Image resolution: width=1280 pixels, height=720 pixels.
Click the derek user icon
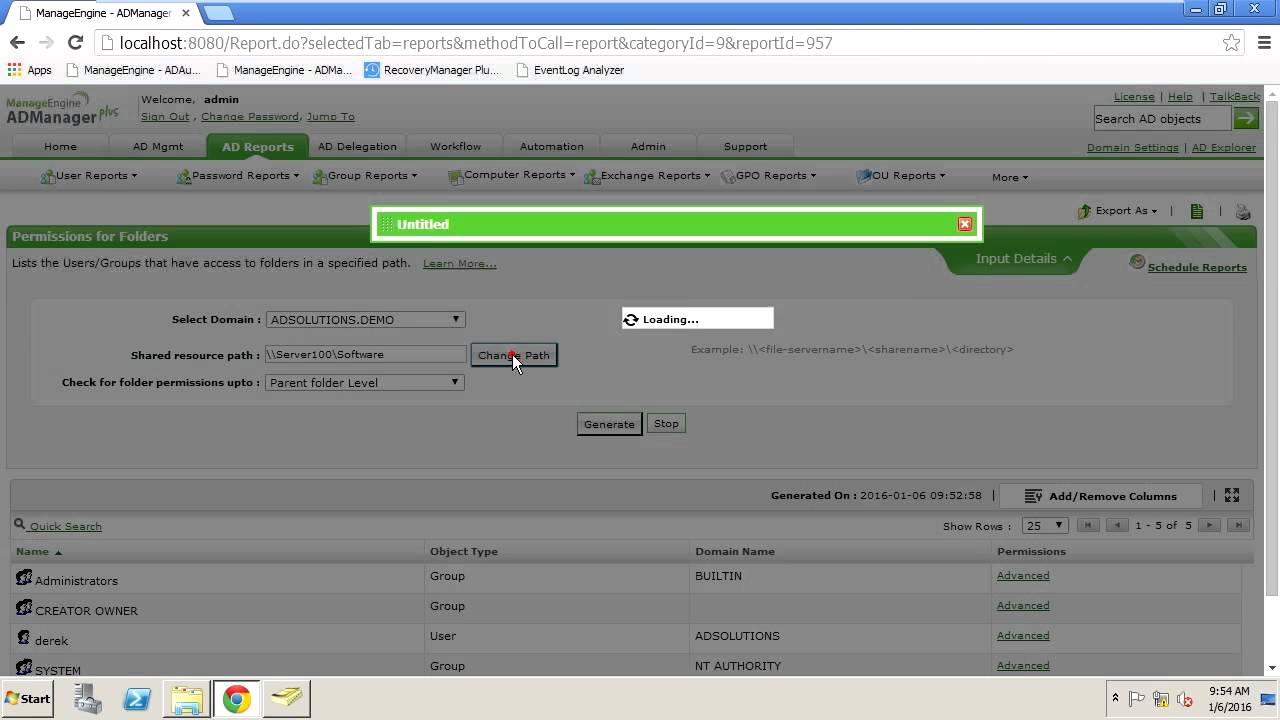[x=24, y=637]
